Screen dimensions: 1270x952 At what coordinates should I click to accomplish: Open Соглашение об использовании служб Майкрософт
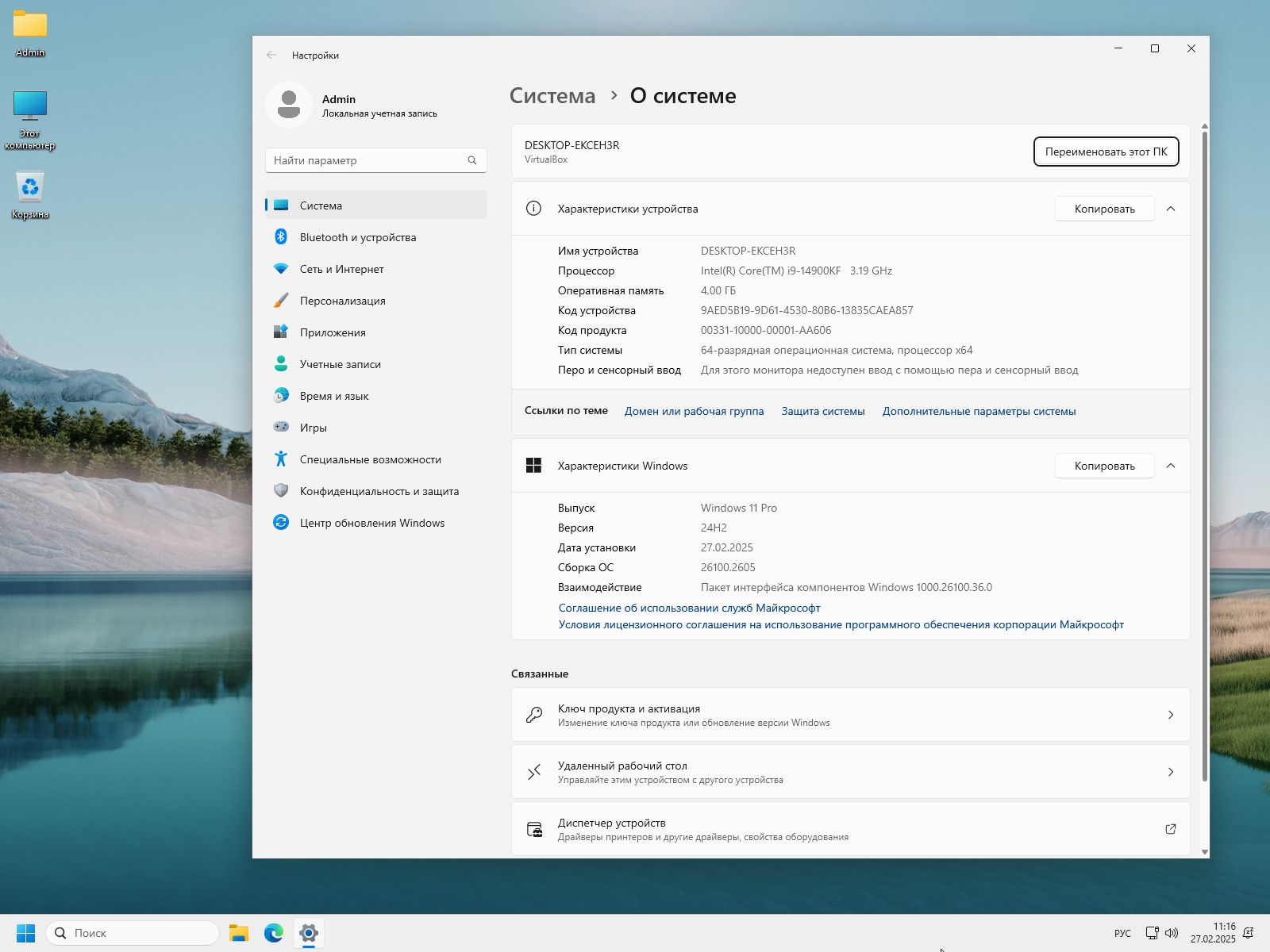coord(689,608)
